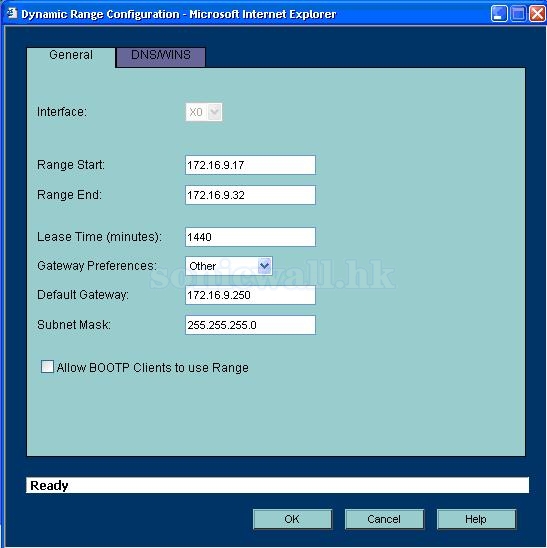Confirm settings with the OK button

(x=292, y=519)
